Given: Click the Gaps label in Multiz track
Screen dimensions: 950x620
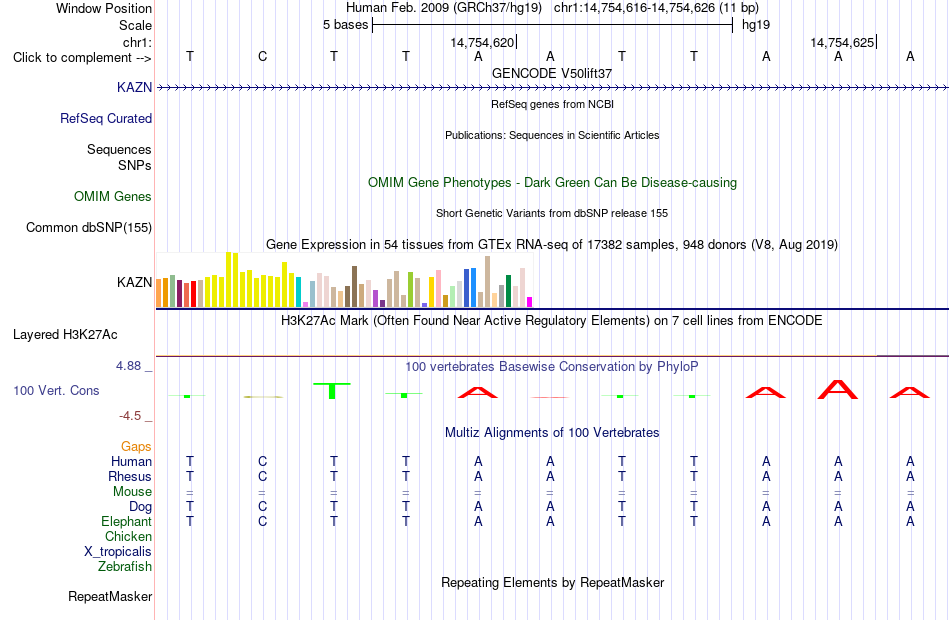Looking at the screenshot, I should coord(136,447).
